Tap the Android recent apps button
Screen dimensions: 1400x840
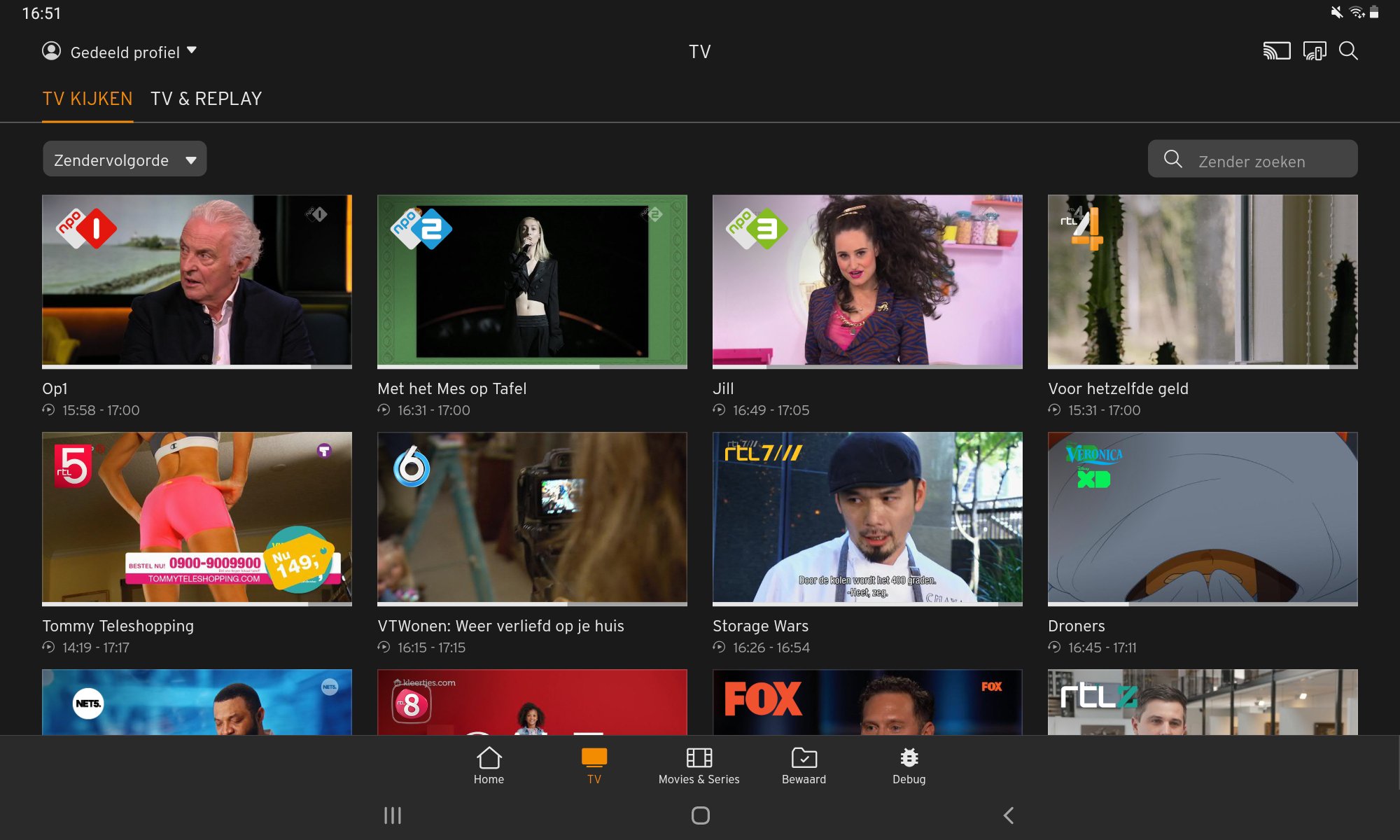393,815
